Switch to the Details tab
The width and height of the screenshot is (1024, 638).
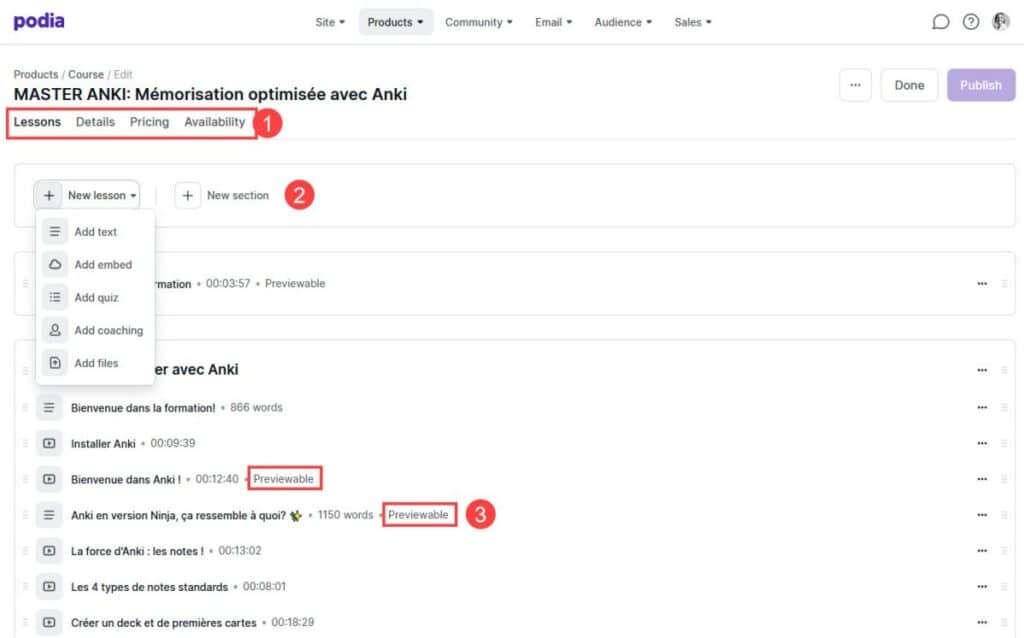tap(95, 122)
